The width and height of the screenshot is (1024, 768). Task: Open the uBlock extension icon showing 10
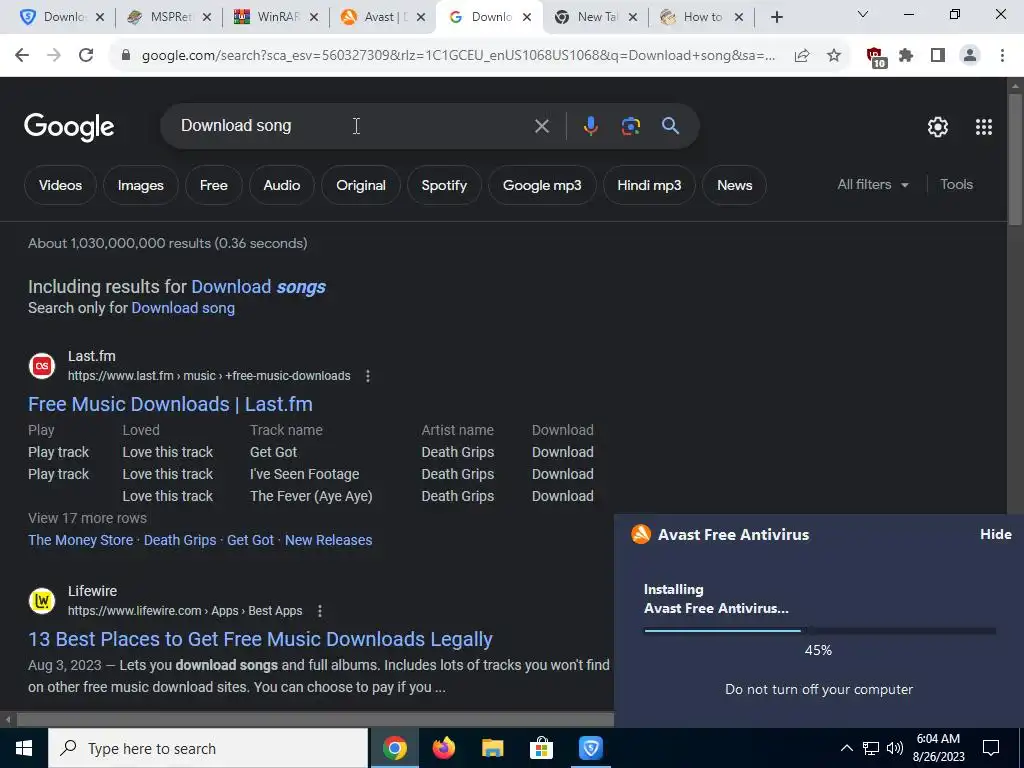pos(875,57)
